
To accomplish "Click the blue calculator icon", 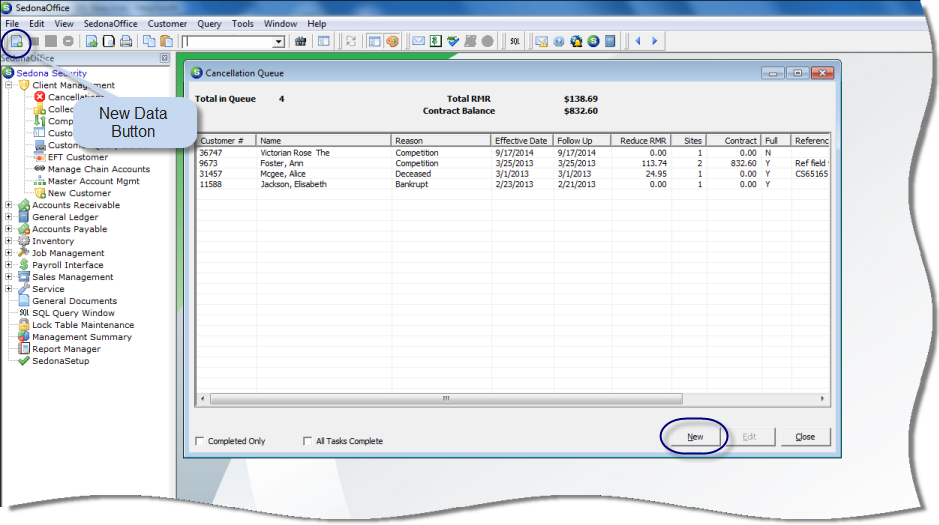I will click(610, 41).
